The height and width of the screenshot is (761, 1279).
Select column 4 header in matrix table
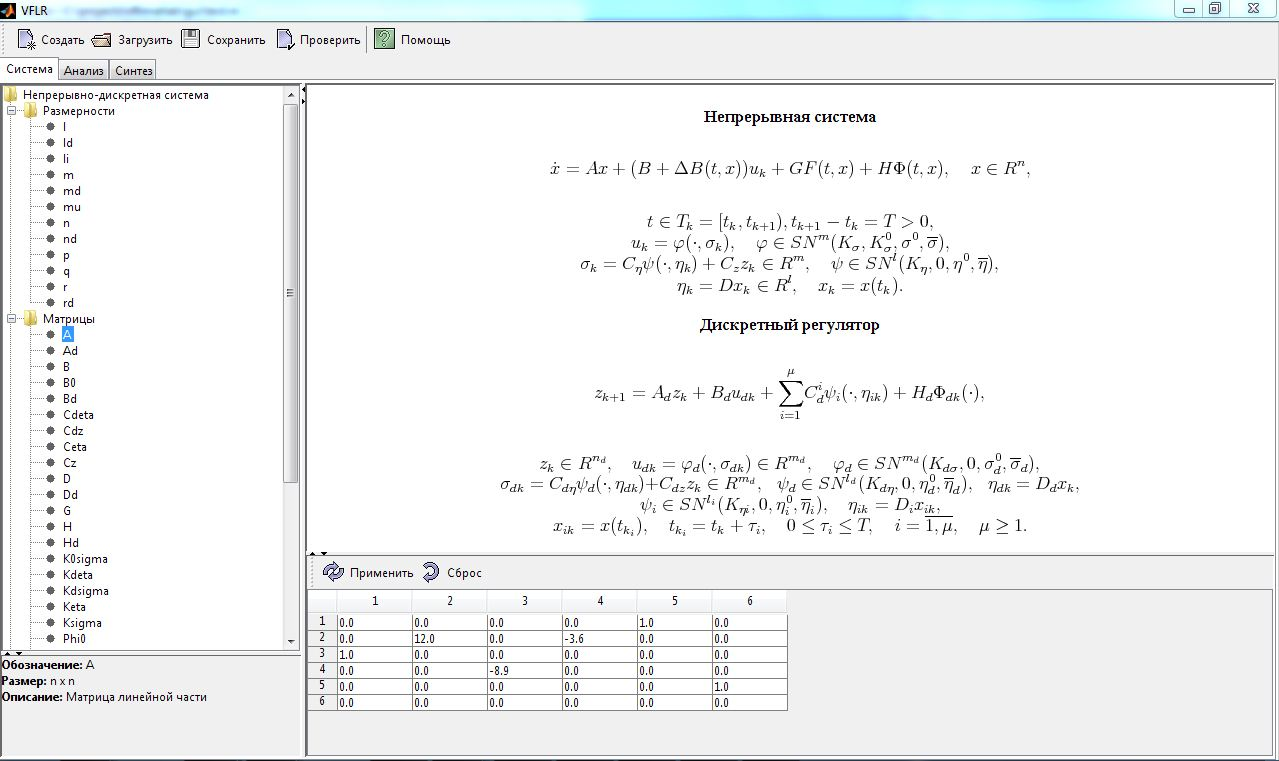click(599, 601)
